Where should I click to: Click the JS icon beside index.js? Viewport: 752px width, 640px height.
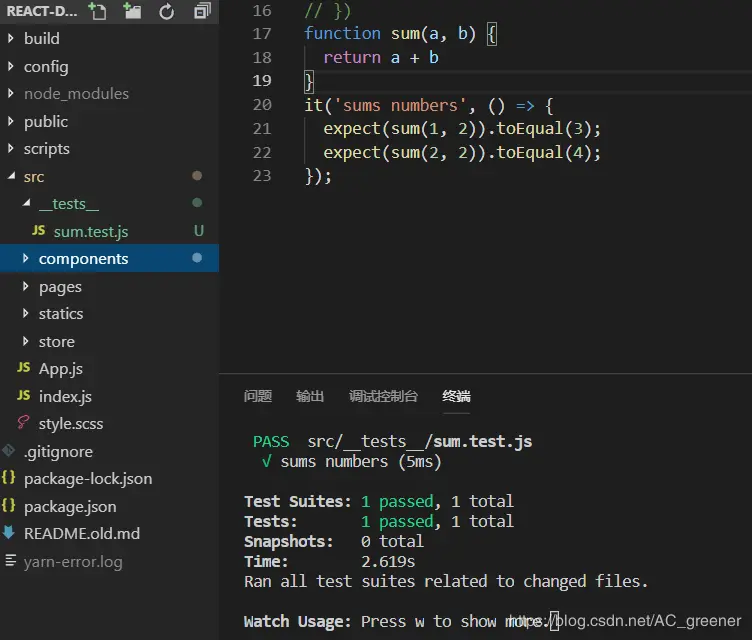(24, 395)
